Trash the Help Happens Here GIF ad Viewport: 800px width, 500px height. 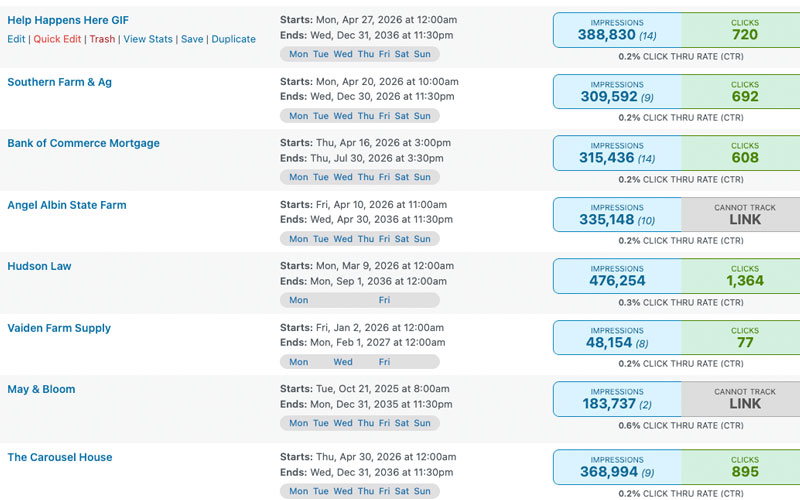(102, 39)
